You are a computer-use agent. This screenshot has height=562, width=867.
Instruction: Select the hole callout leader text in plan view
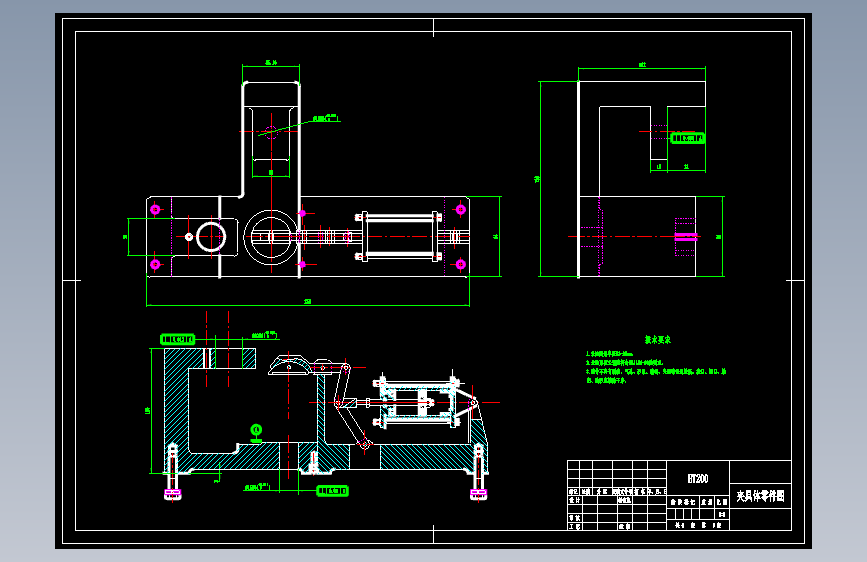(x=326, y=118)
